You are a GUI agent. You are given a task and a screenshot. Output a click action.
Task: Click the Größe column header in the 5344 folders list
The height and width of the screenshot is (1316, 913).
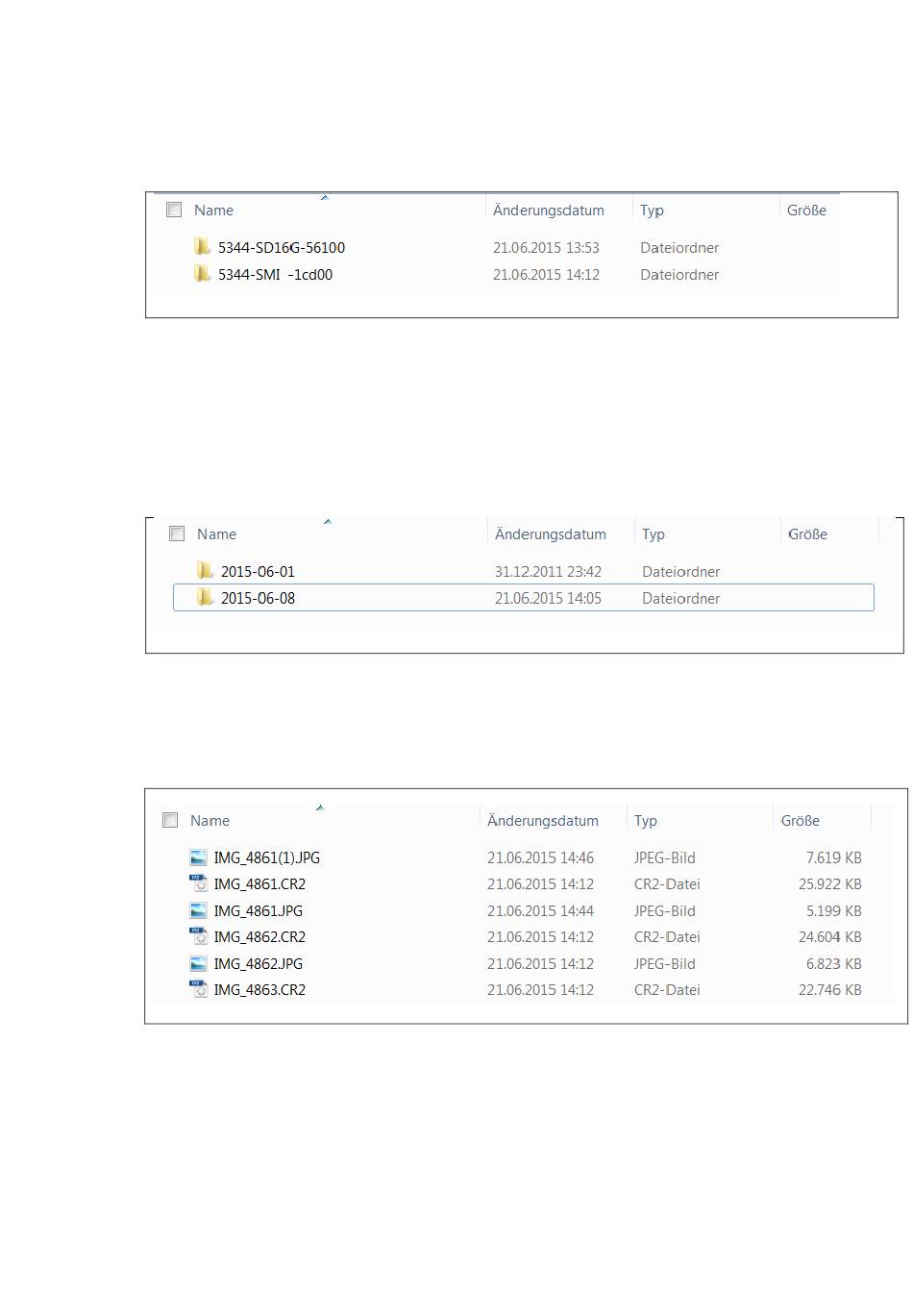click(x=806, y=211)
